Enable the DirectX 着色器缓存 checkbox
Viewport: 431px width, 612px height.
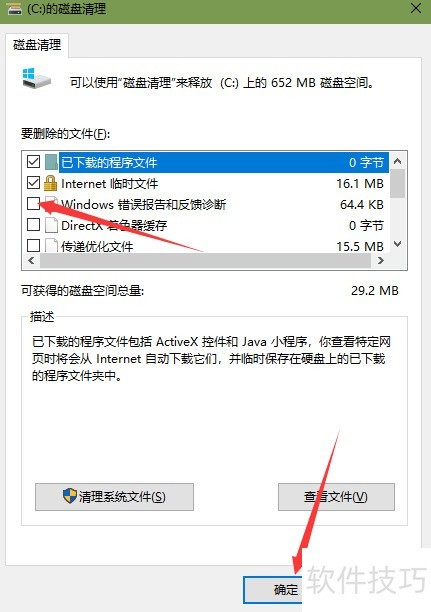coord(33,224)
